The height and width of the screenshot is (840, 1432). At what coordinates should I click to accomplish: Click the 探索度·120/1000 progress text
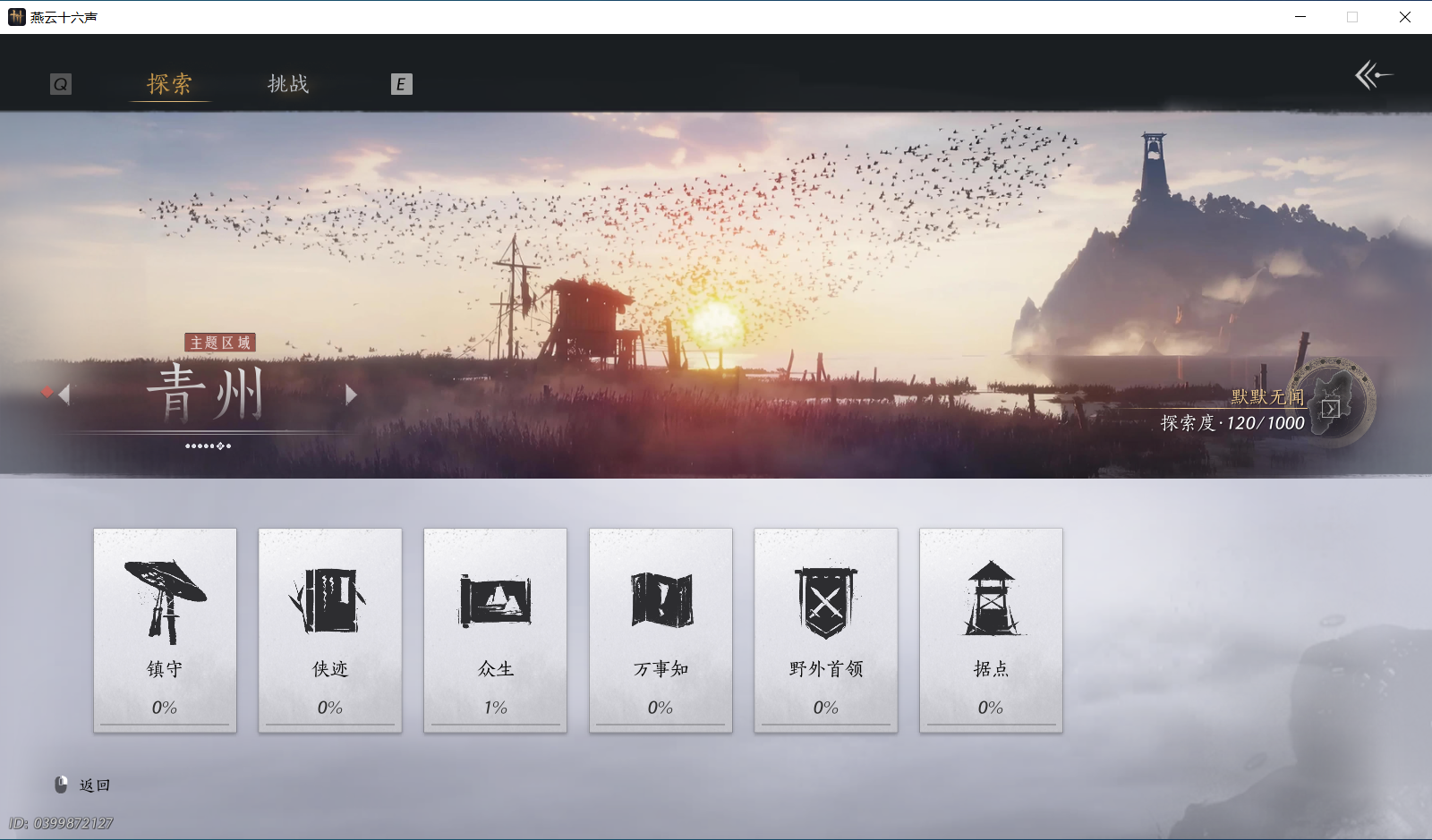(1232, 423)
